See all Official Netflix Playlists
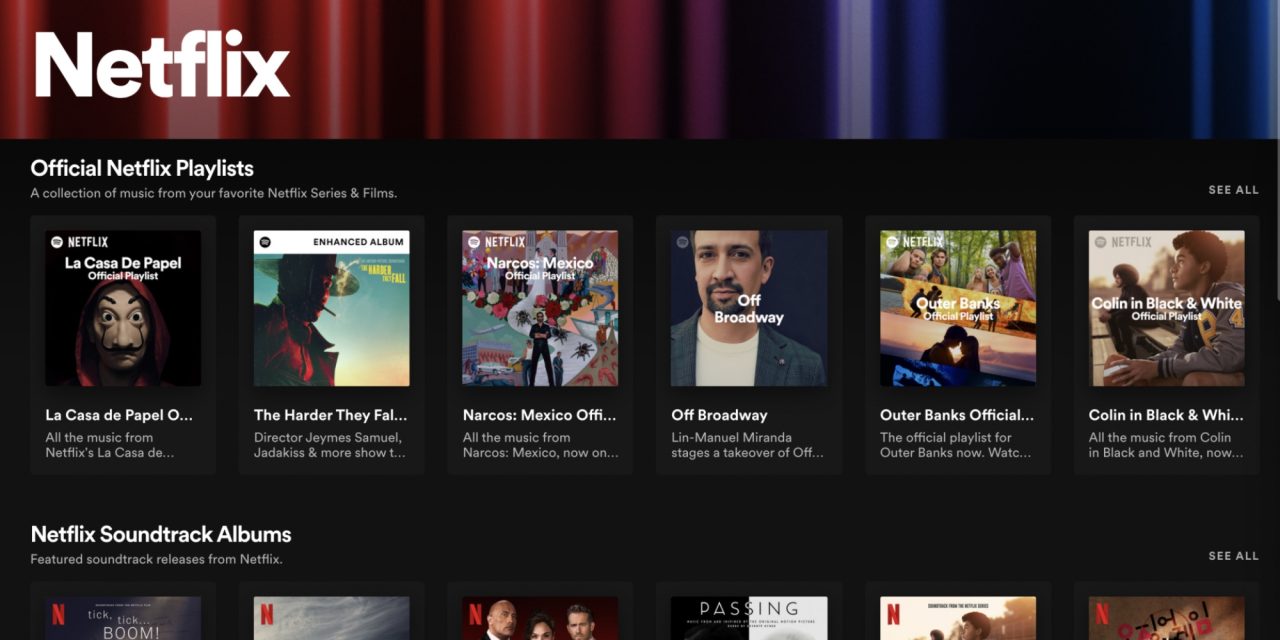1280x640 pixels. click(1233, 190)
